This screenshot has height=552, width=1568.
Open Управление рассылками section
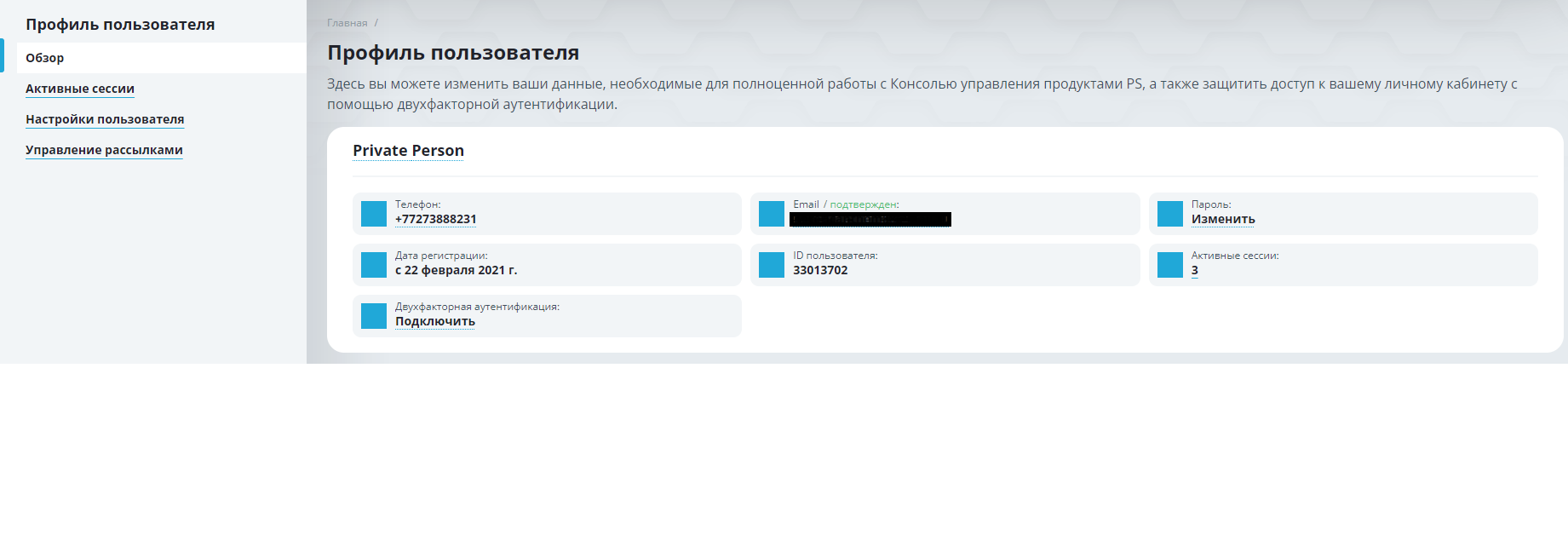[104, 150]
